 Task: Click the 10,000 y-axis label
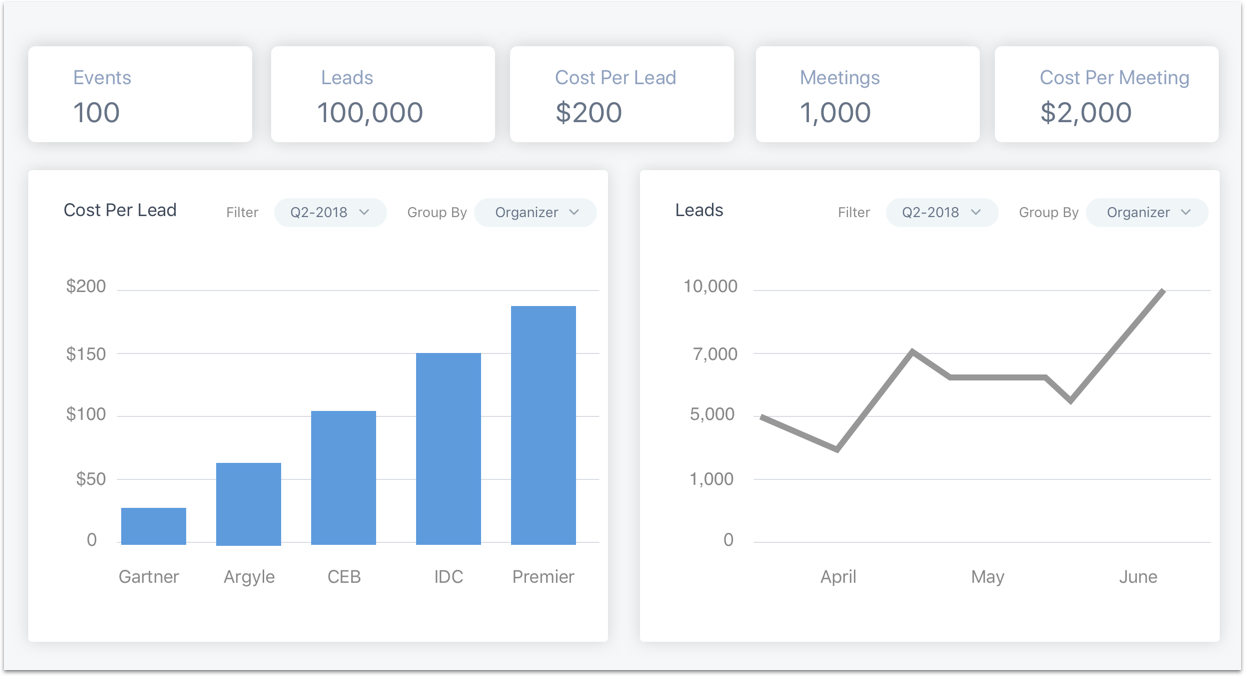click(x=710, y=287)
